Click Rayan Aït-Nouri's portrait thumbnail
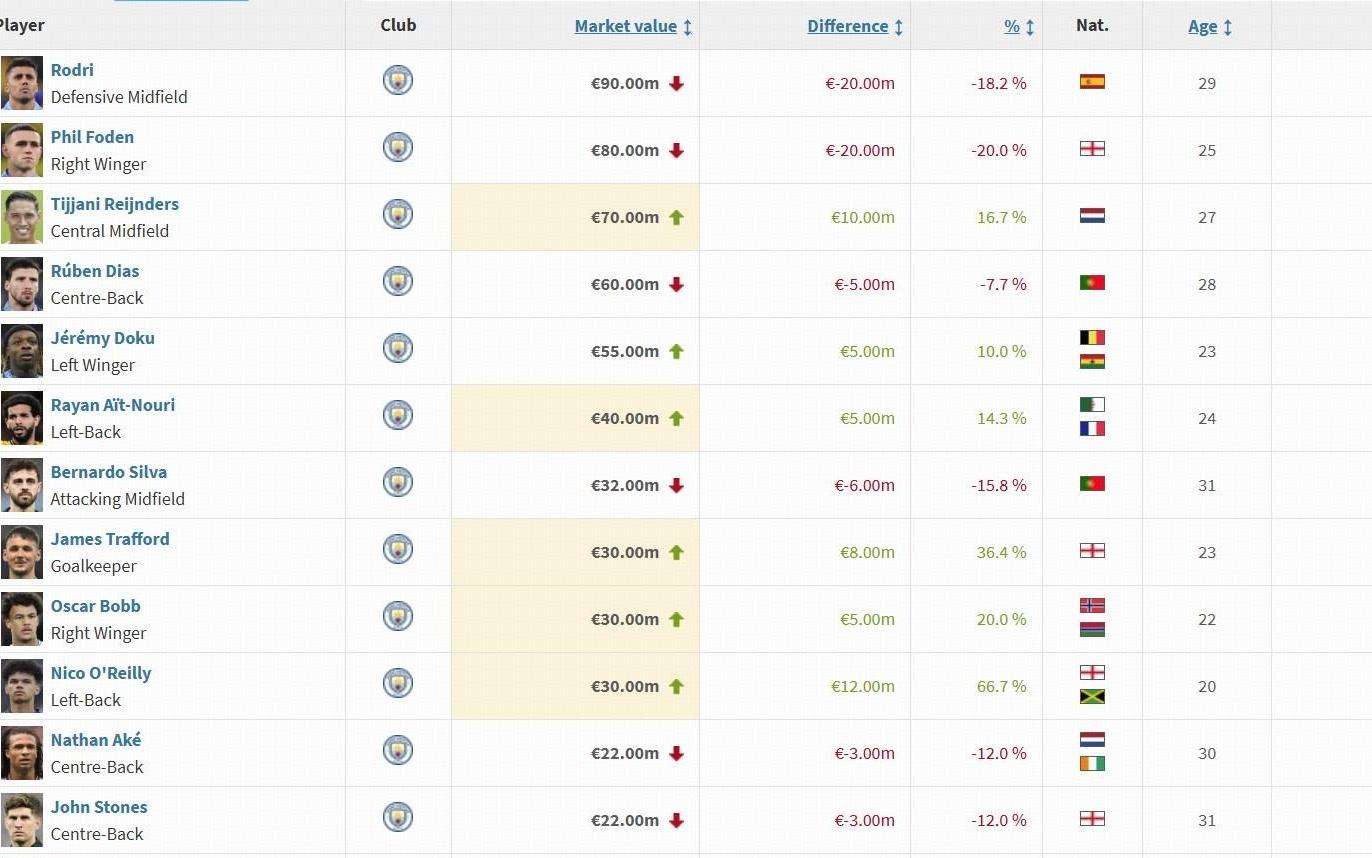This screenshot has width=1372, height=858. coord(22,418)
